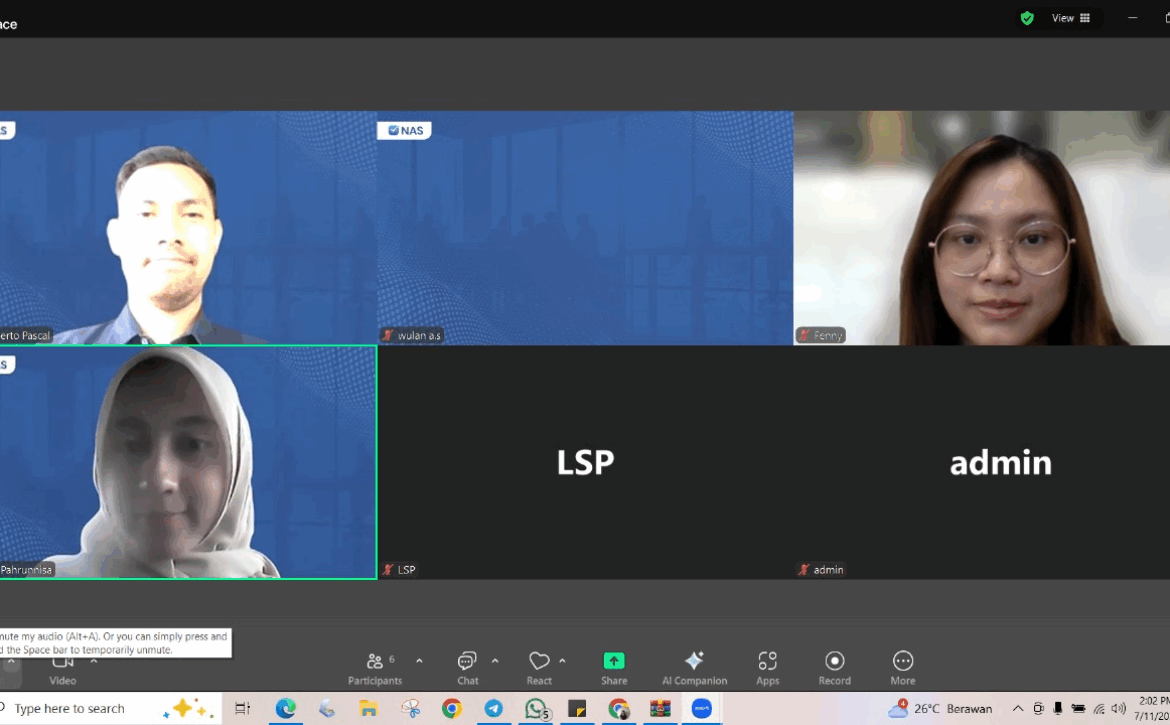1170x725 pixels.
Task: Select the admin participant tile
Action: 1000,462
